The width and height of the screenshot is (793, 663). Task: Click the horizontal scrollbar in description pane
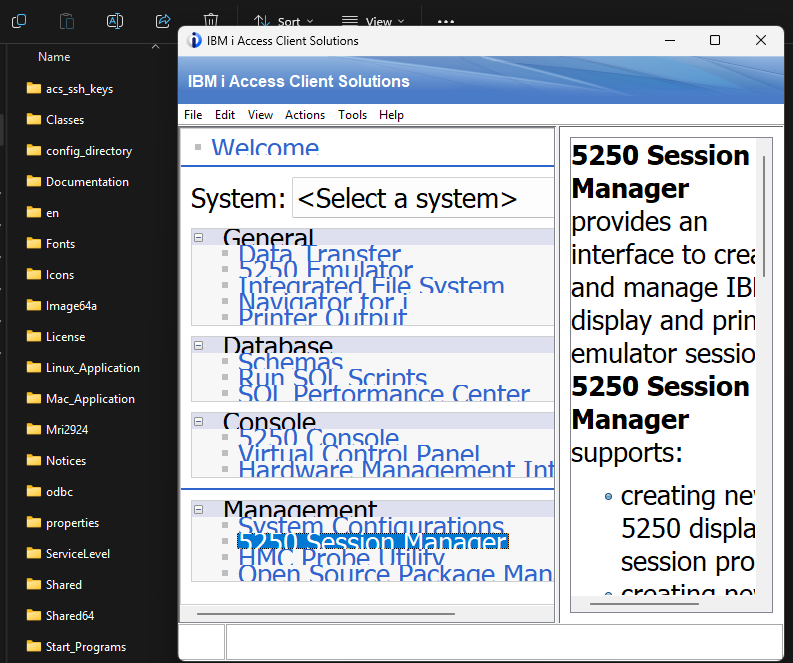[644, 603]
